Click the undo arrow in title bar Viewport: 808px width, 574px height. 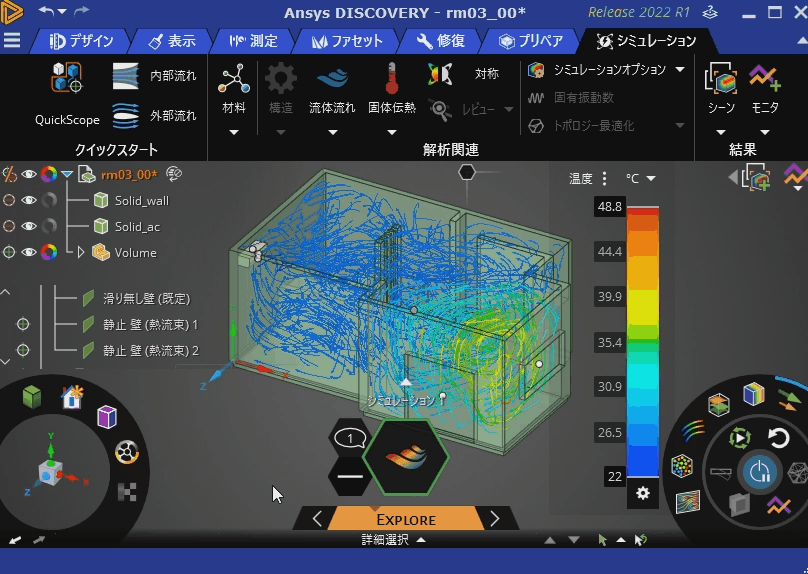point(46,11)
